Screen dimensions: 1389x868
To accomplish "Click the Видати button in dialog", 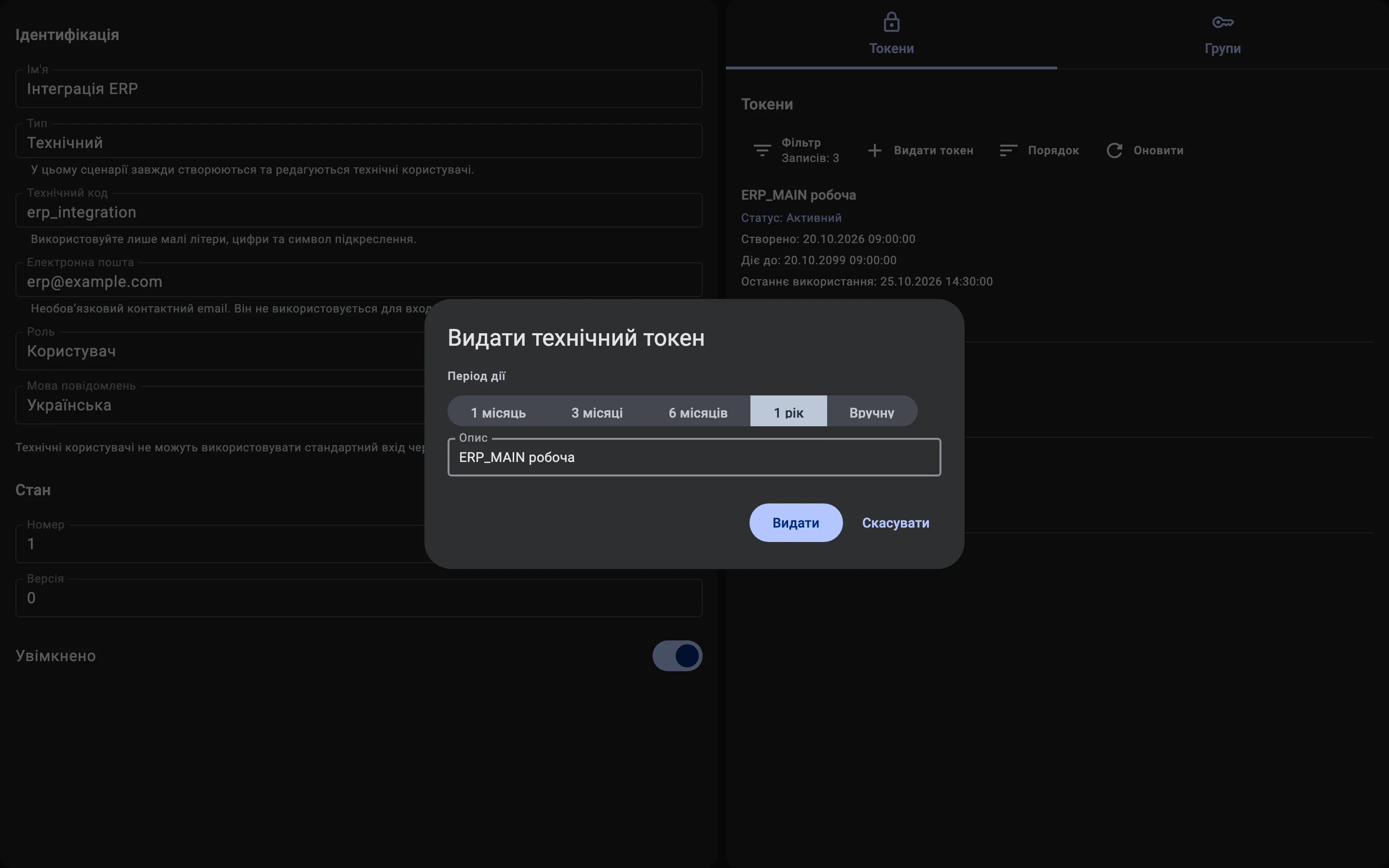I will click(795, 522).
